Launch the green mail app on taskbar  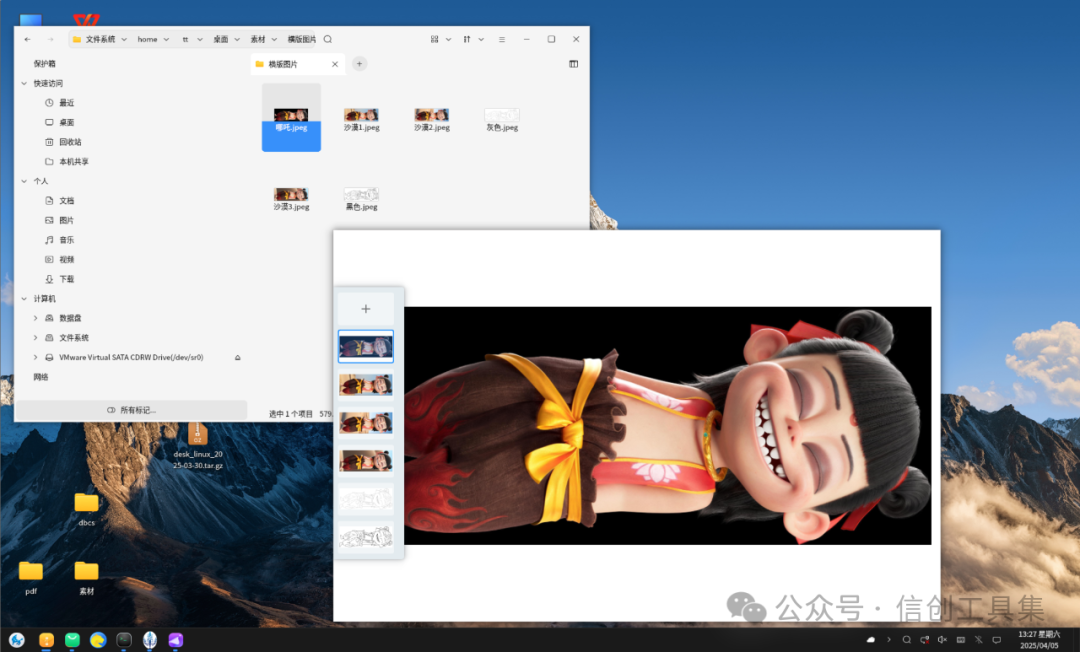coord(72,640)
